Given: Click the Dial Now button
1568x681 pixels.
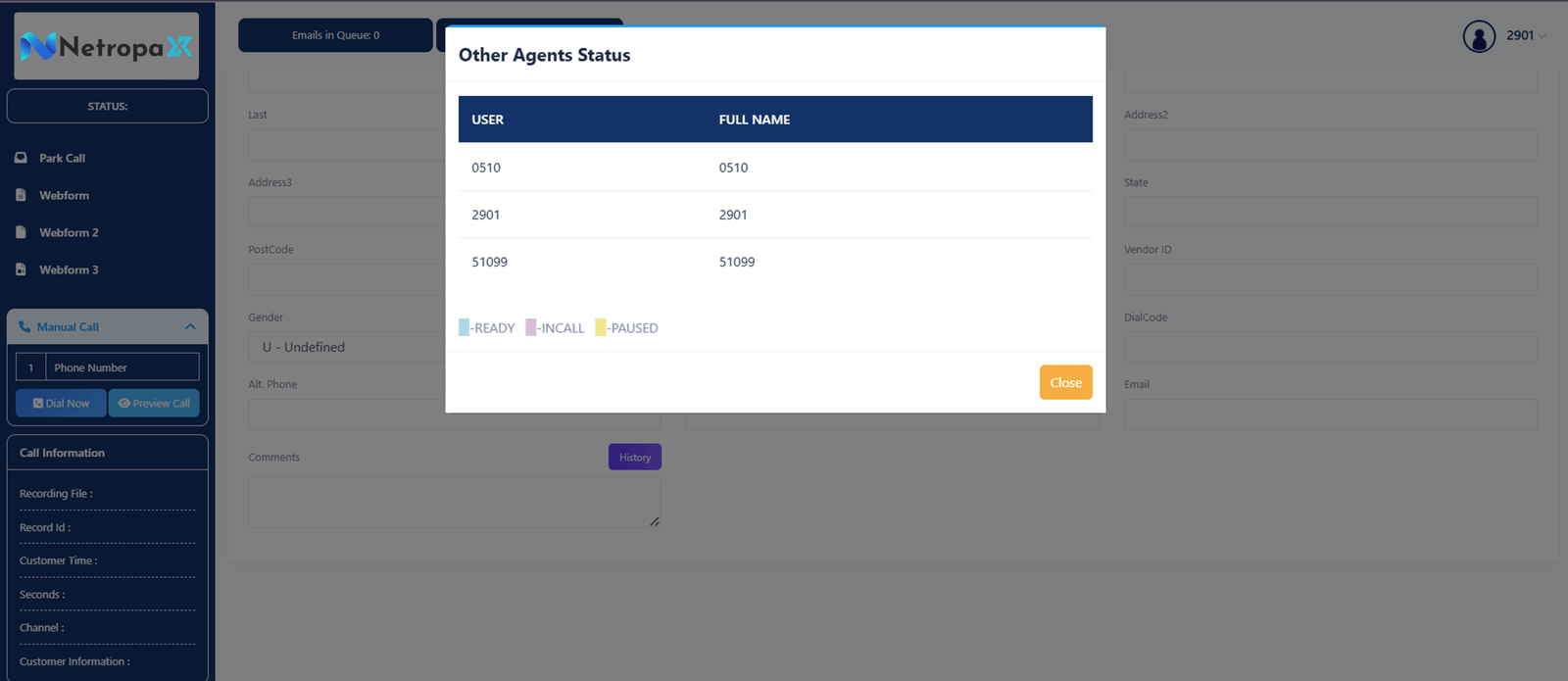Looking at the screenshot, I should pos(61,403).
